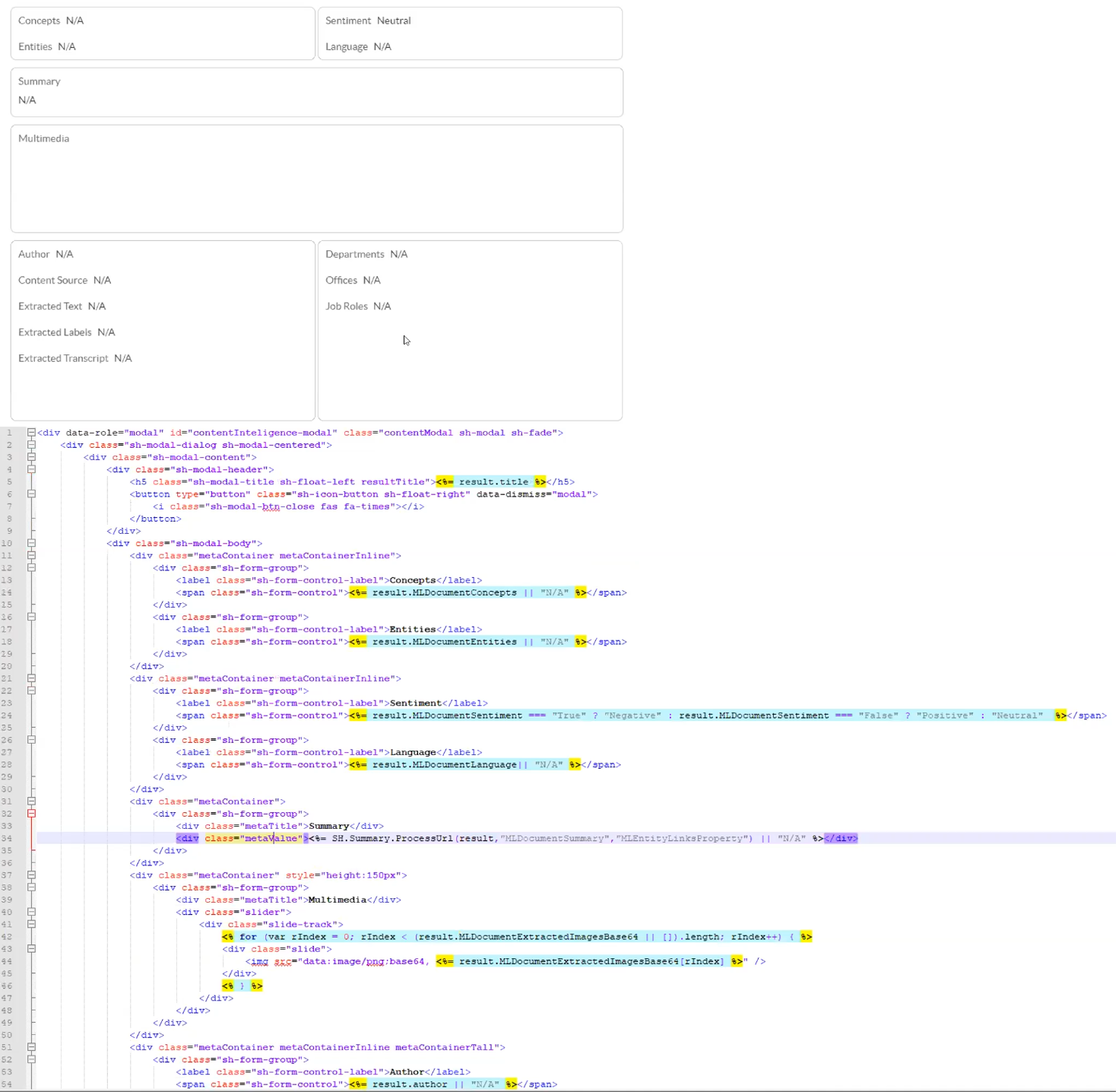Click the result.MLDocumentLanguage expression on line 28

click(444, 765)
